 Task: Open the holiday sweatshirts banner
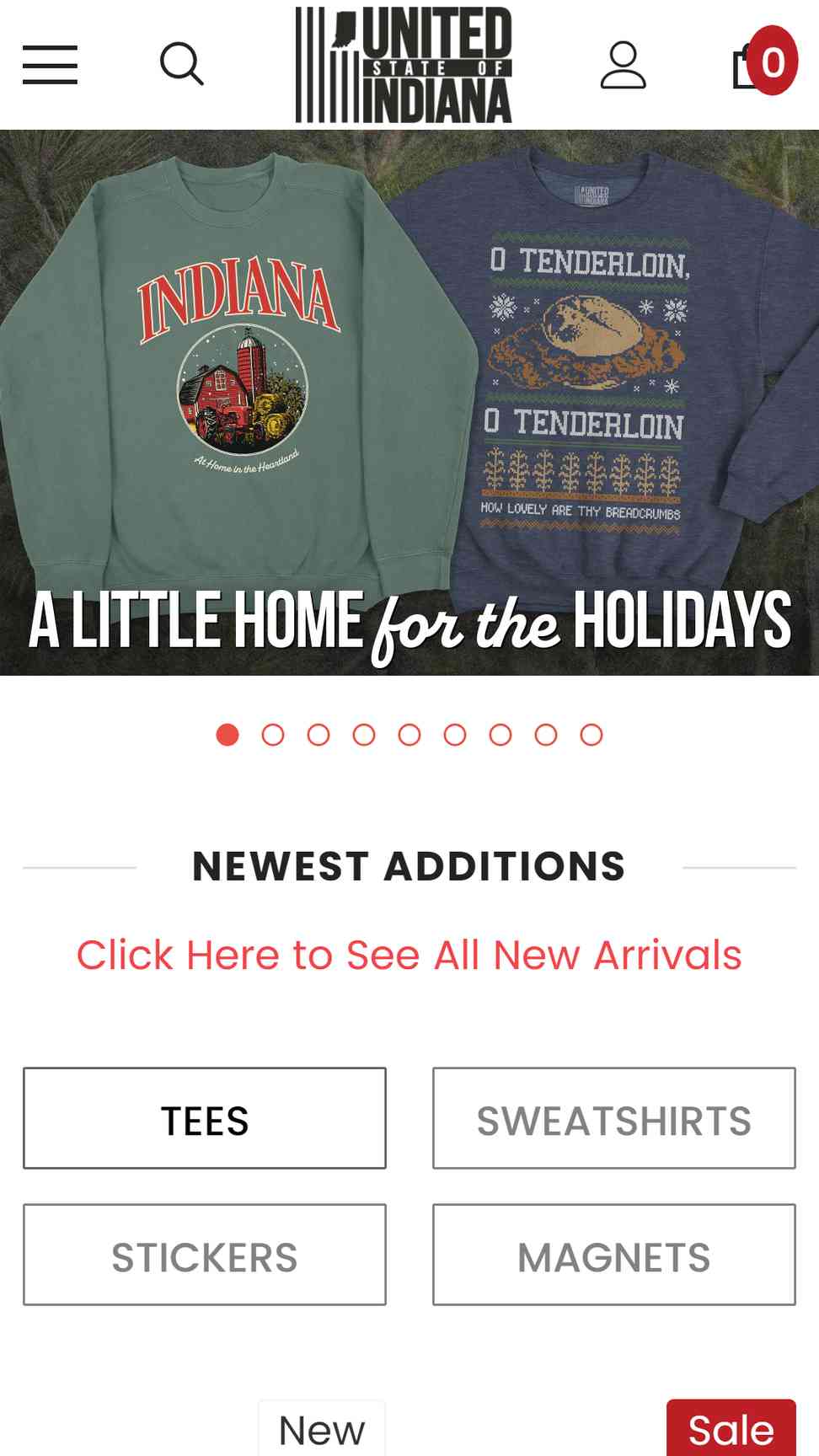[x=409, y=403]
